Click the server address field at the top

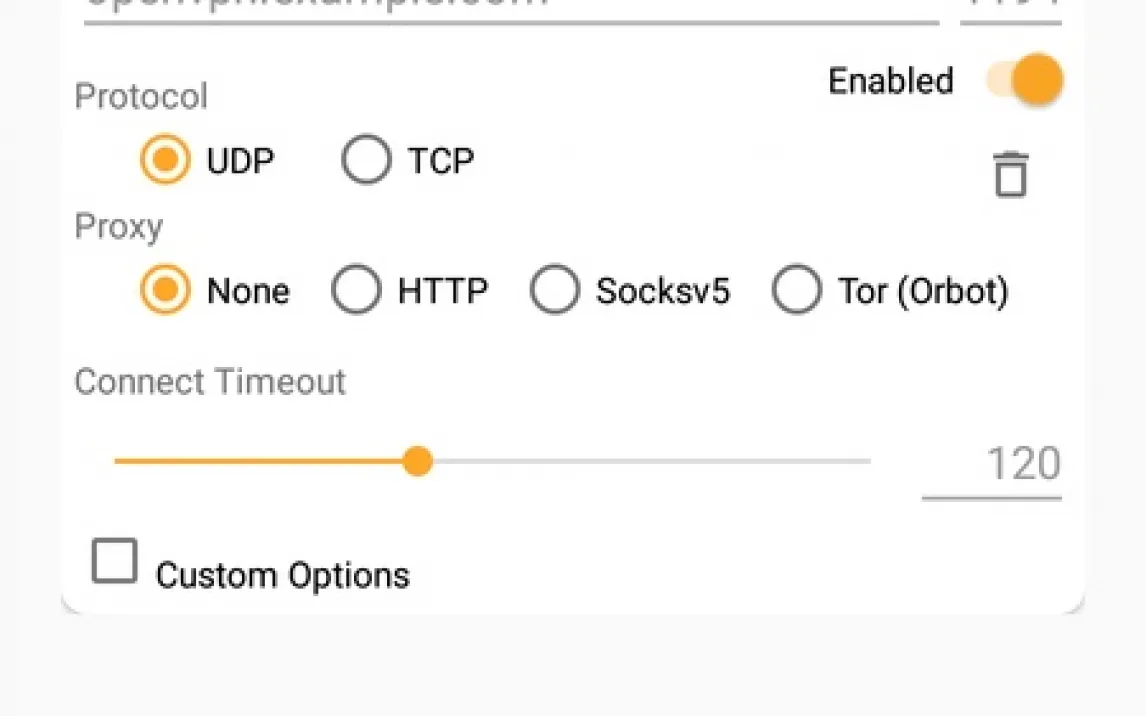[x=510, y=6]
